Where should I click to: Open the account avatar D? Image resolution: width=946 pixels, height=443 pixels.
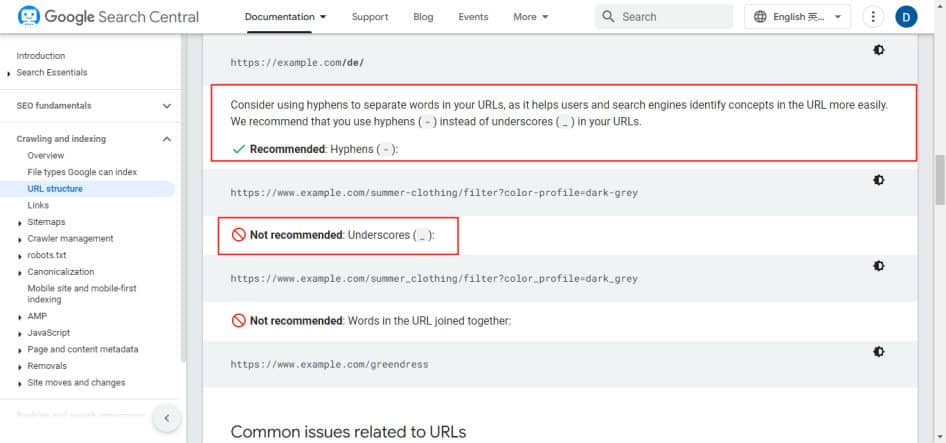tap(906, 16)
